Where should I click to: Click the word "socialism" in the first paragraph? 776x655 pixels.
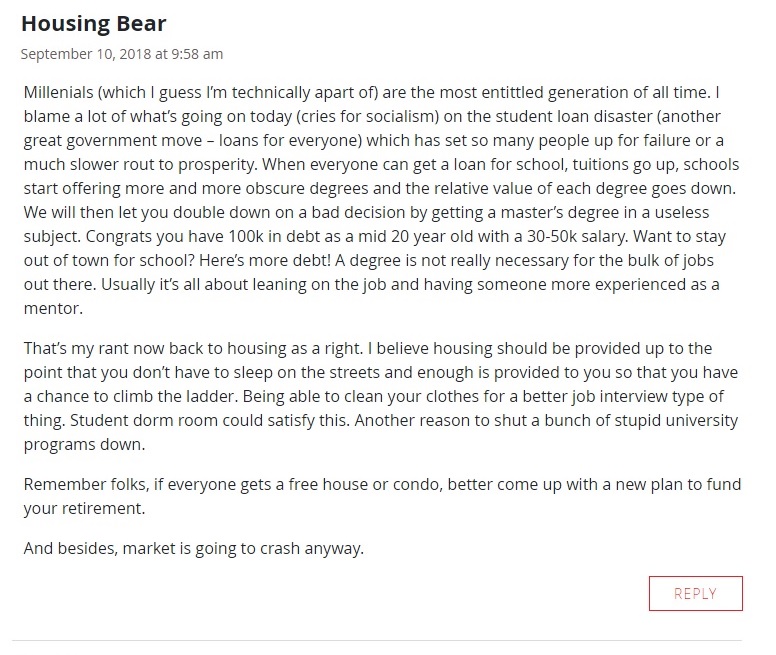pyautogui.click(x=410, y=114)
